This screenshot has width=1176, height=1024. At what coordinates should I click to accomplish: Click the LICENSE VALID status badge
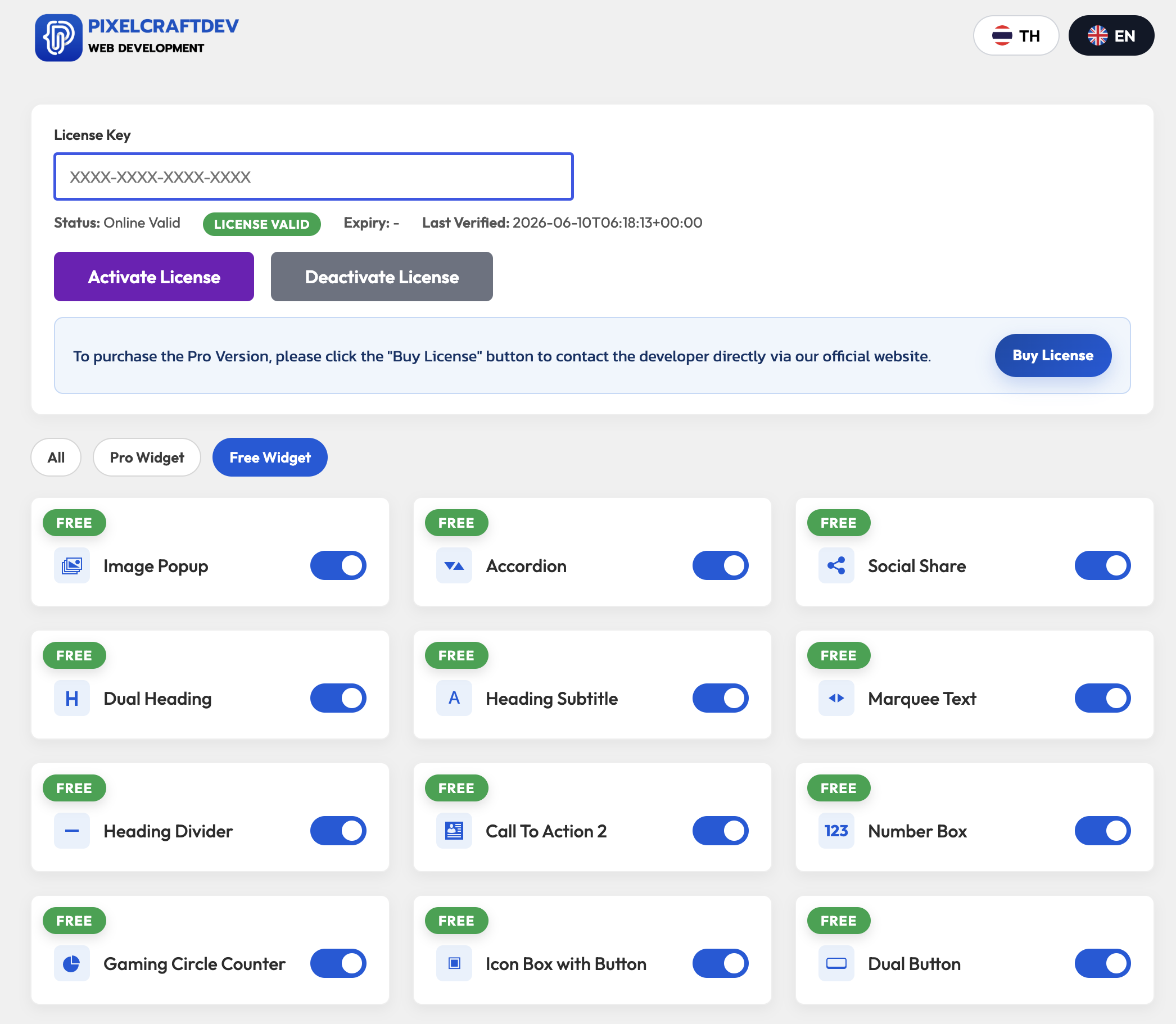[262, 224]
